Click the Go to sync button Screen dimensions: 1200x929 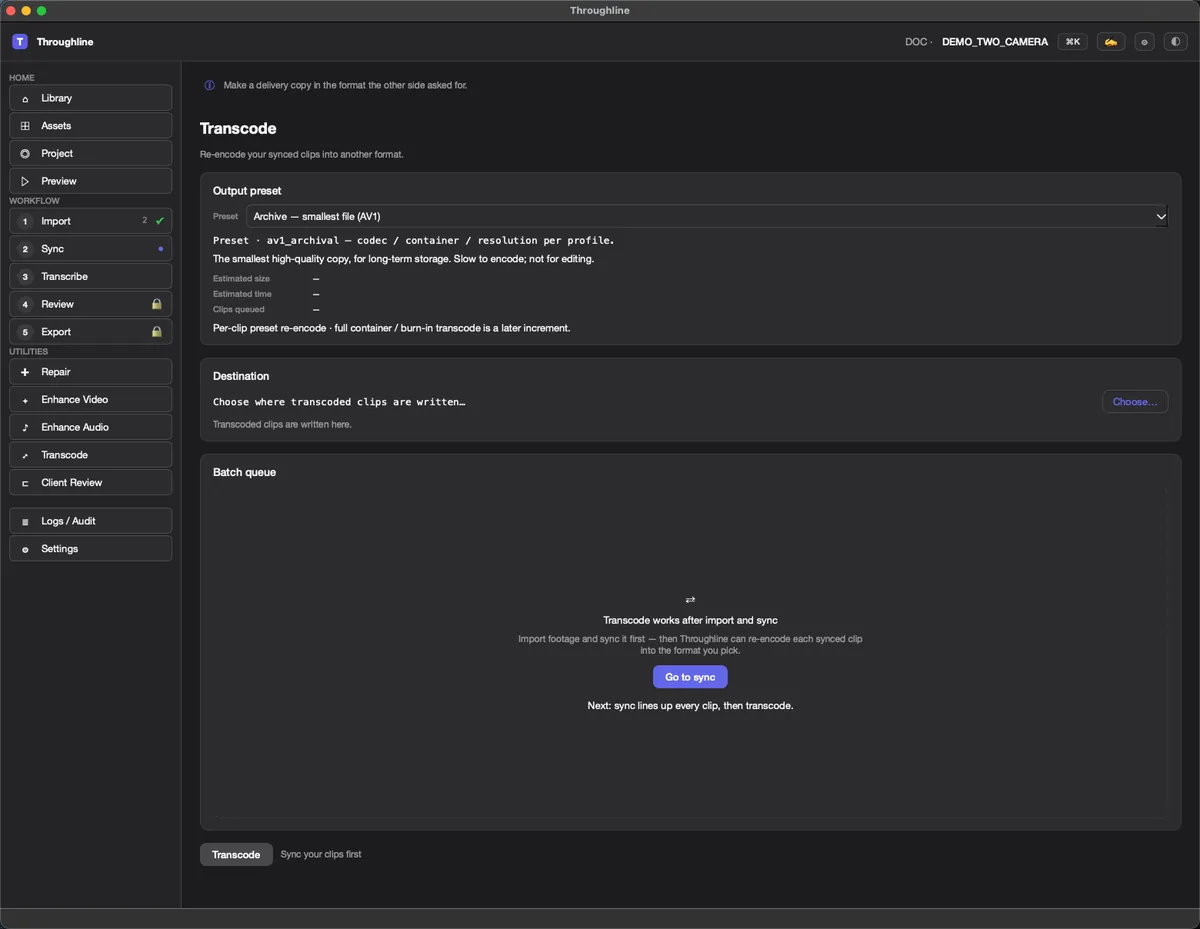click(x=690, y=677)
